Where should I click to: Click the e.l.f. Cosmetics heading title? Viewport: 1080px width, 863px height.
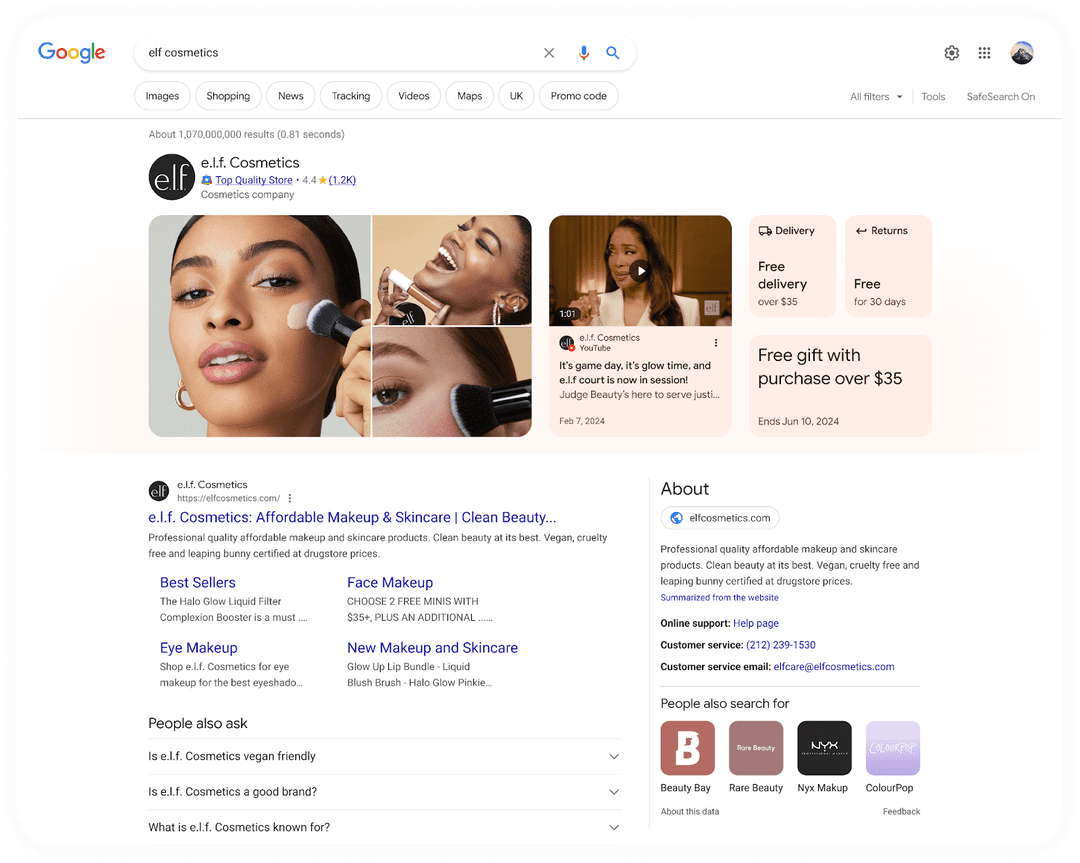coord(250,163)
